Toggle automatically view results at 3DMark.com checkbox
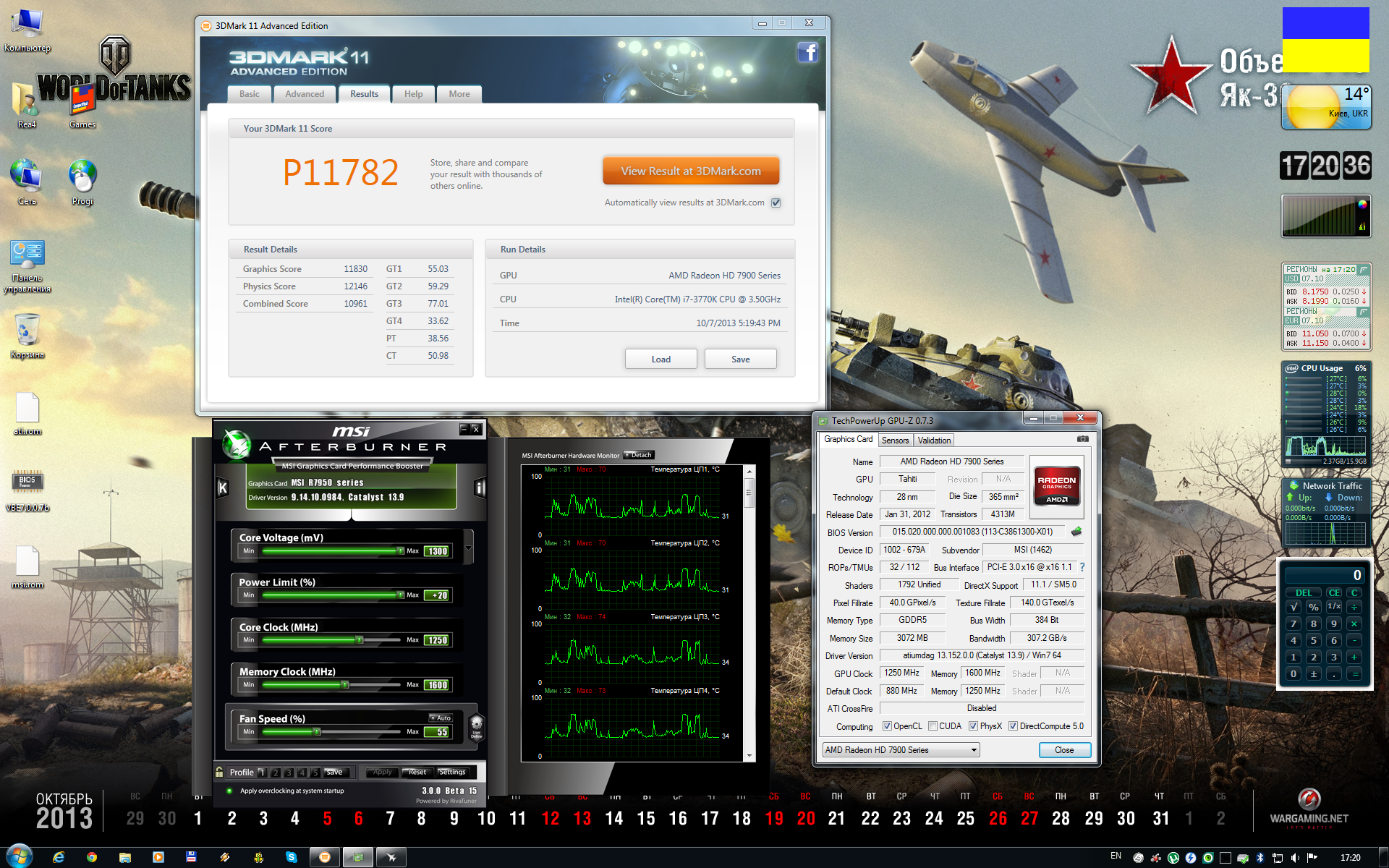The width and height of the screenshot is (1389, 868). 776,203
